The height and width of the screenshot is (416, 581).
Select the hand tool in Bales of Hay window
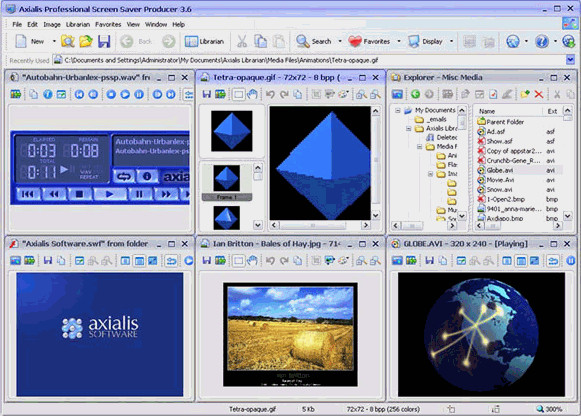click(252, 261)
